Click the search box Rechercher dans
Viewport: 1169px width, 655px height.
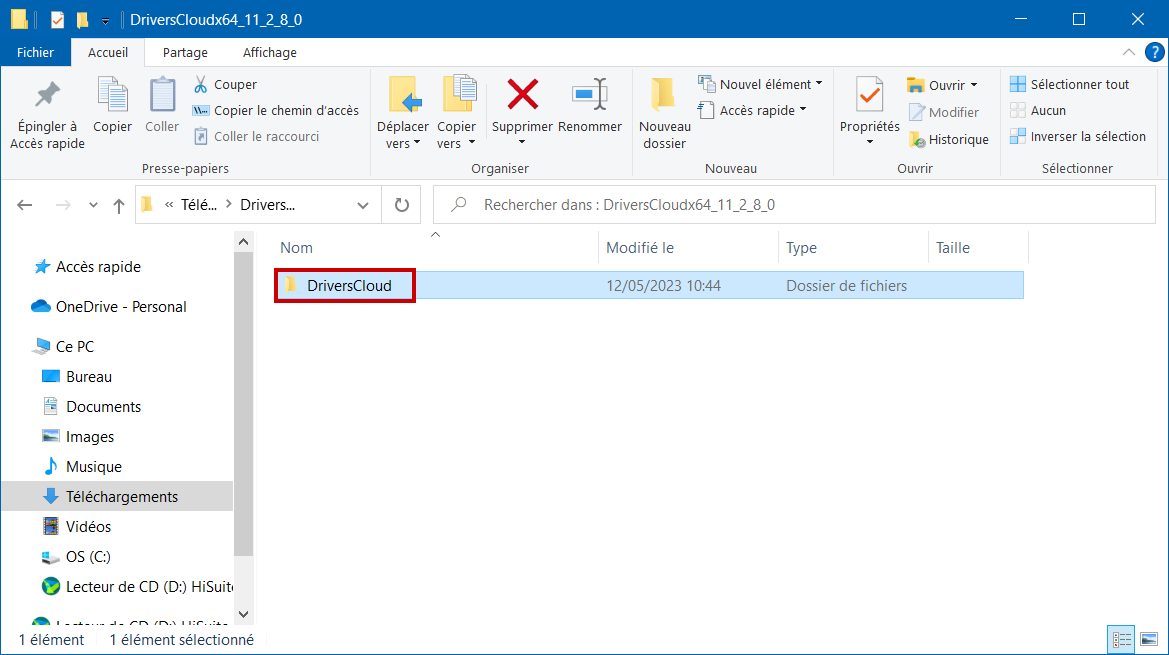click(794, 205)
